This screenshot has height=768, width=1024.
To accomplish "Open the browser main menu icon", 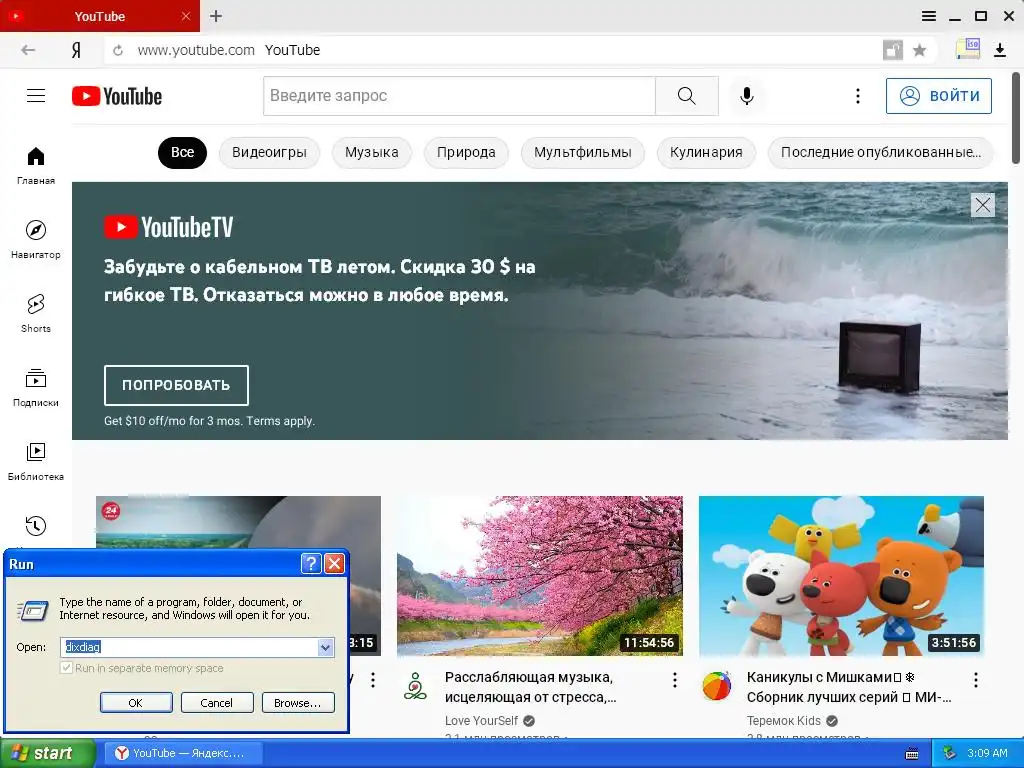I will click(929, 16).
